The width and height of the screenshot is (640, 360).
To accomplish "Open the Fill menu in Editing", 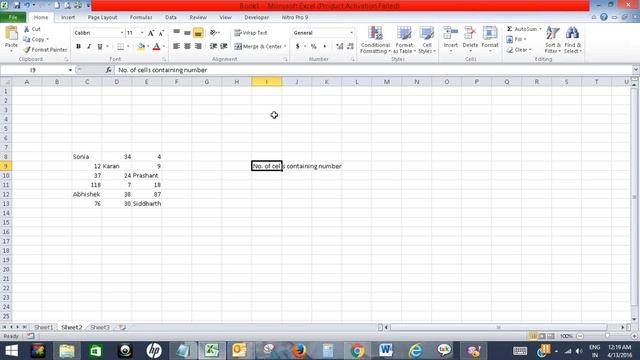I will pyautogui.click(x=516, y=39).
